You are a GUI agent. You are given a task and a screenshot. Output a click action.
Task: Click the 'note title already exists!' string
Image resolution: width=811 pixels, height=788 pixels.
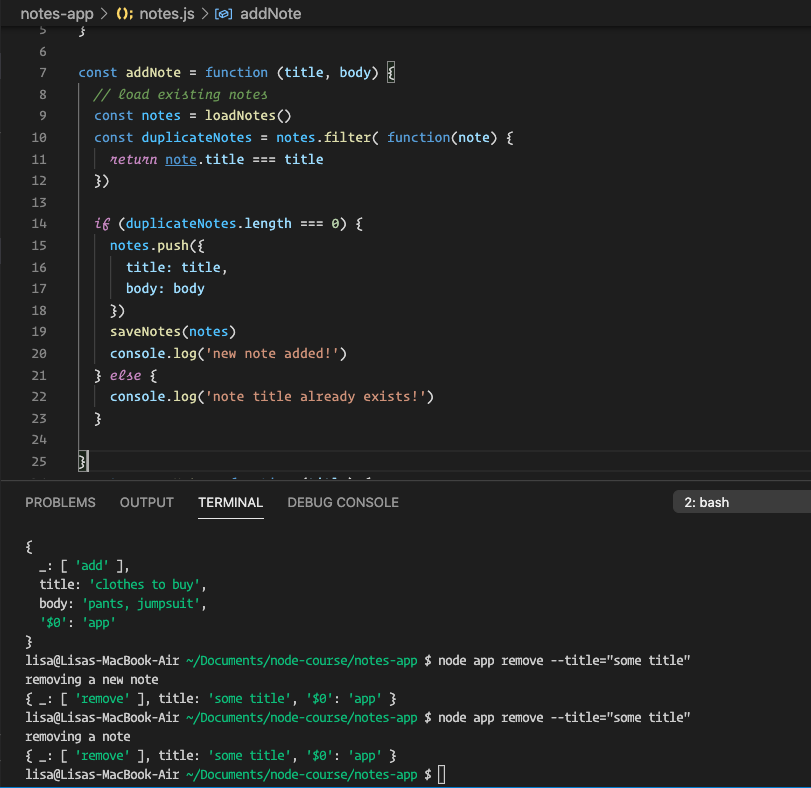[316, 397]
